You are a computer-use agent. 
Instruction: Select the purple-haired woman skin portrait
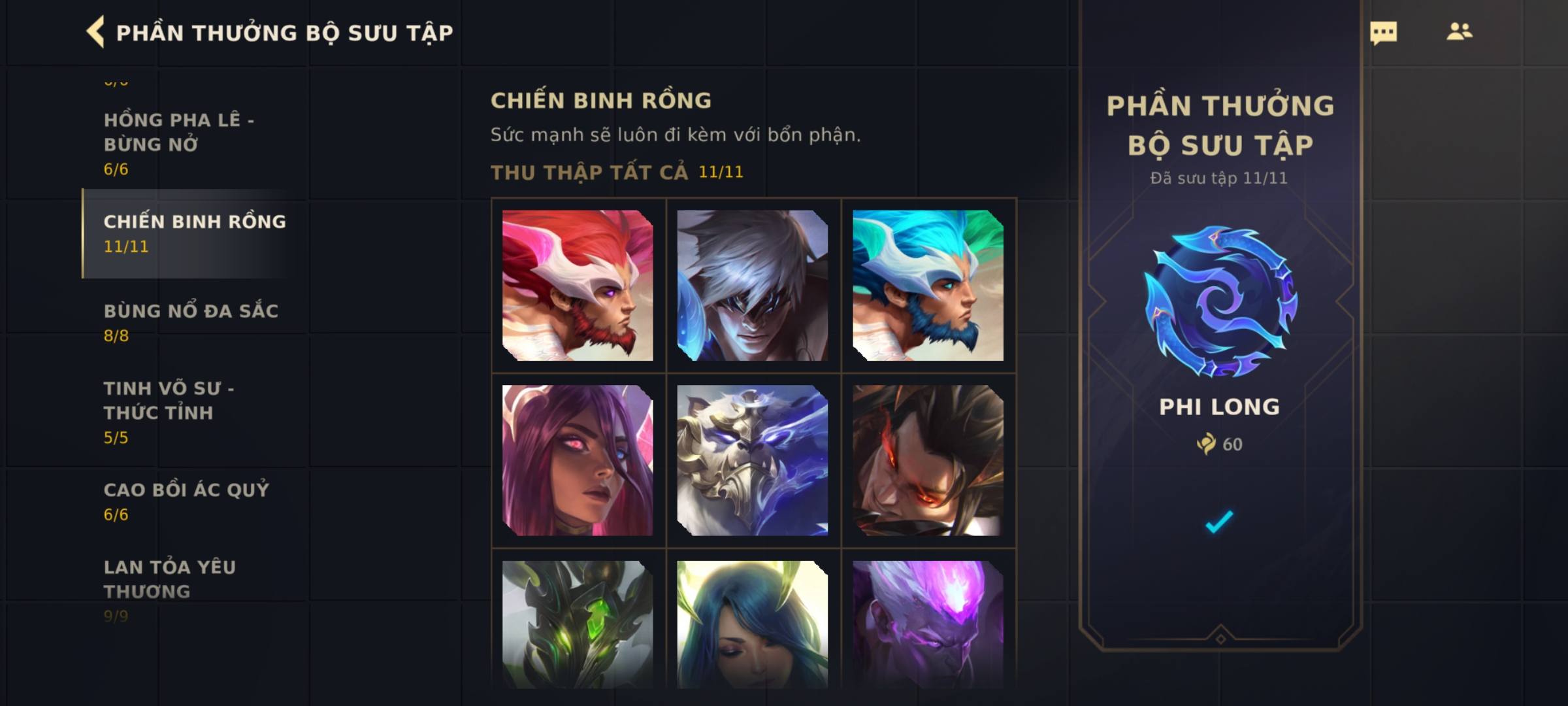(578, 460)
